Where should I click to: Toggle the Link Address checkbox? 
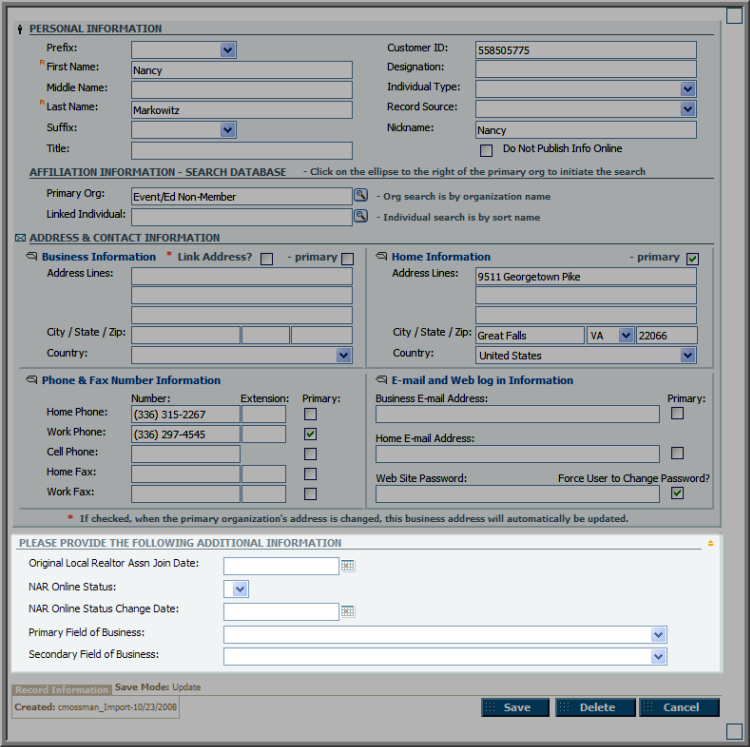[x=266, y=259]
